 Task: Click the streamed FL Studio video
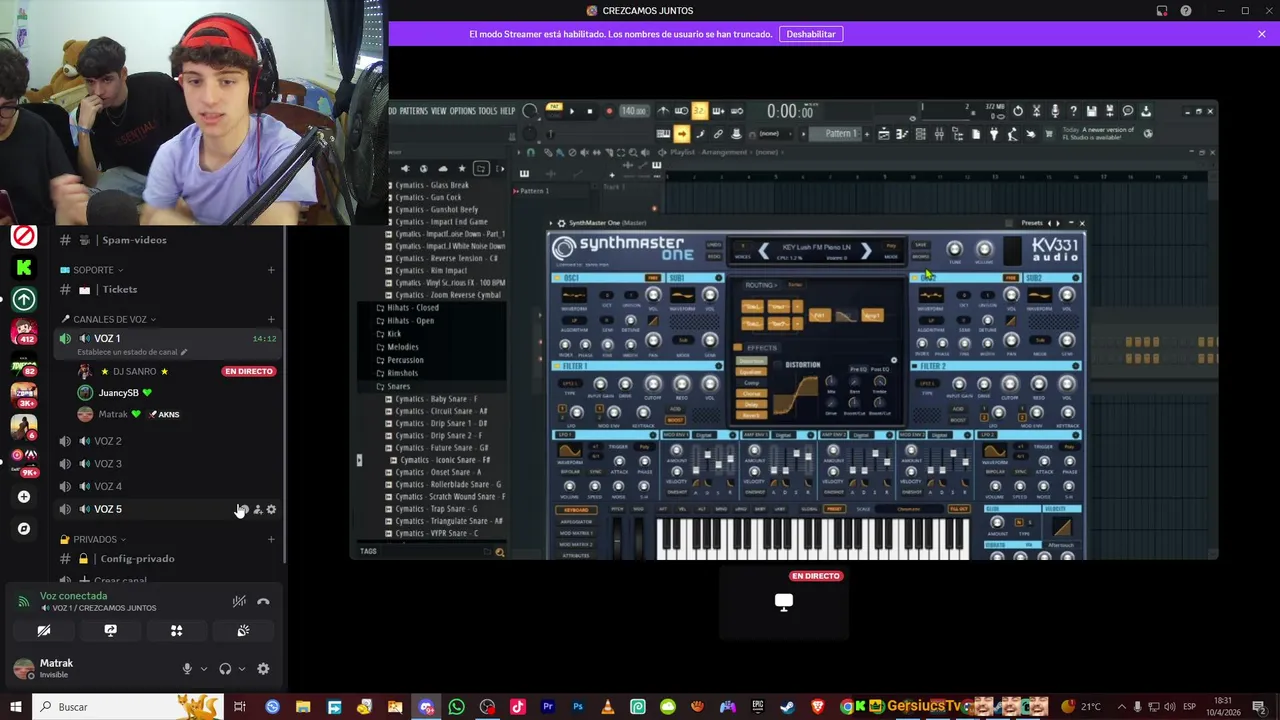[785, 329]
